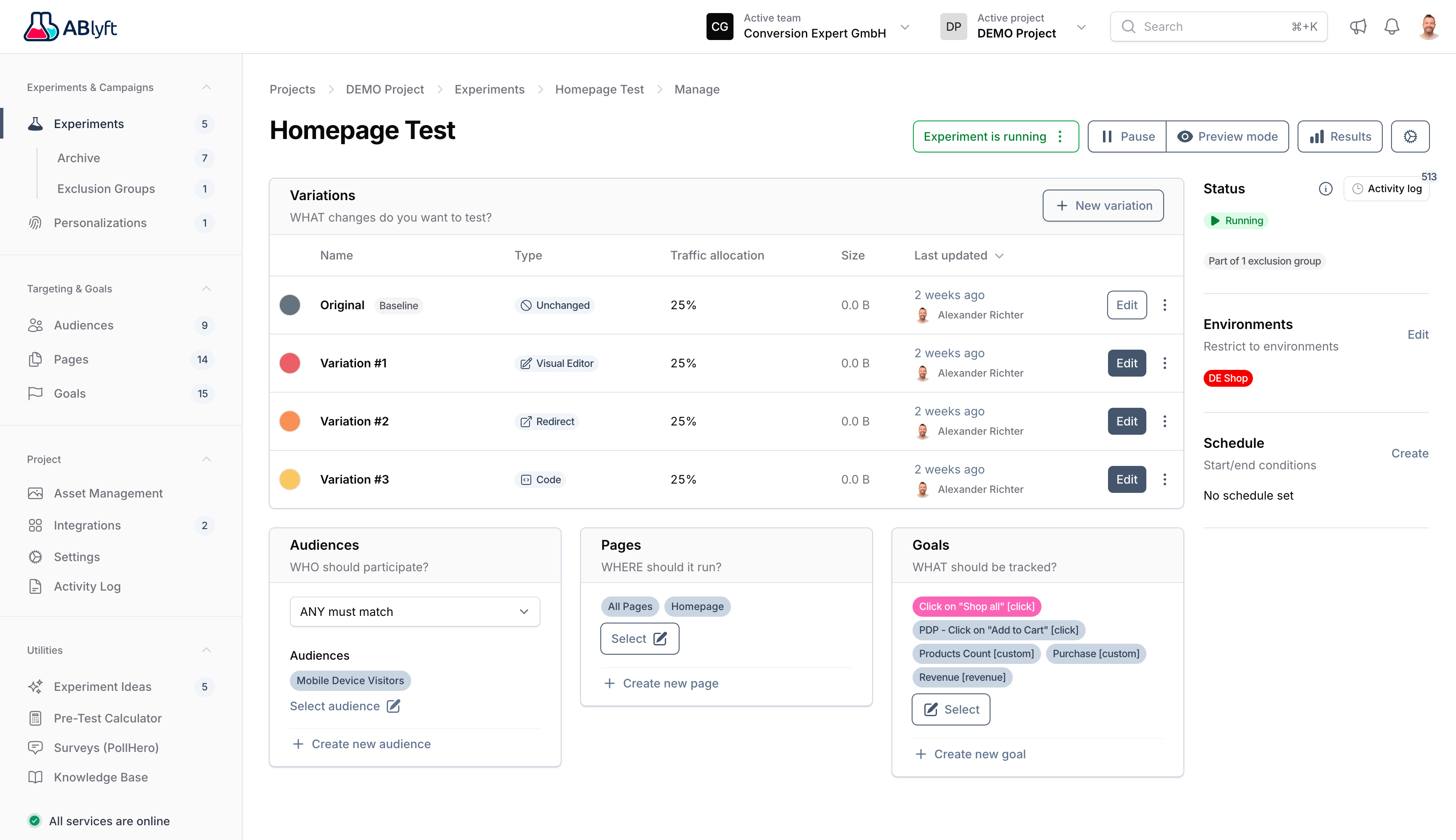Click the yellow Variation #3 color dot

[289, 479]
